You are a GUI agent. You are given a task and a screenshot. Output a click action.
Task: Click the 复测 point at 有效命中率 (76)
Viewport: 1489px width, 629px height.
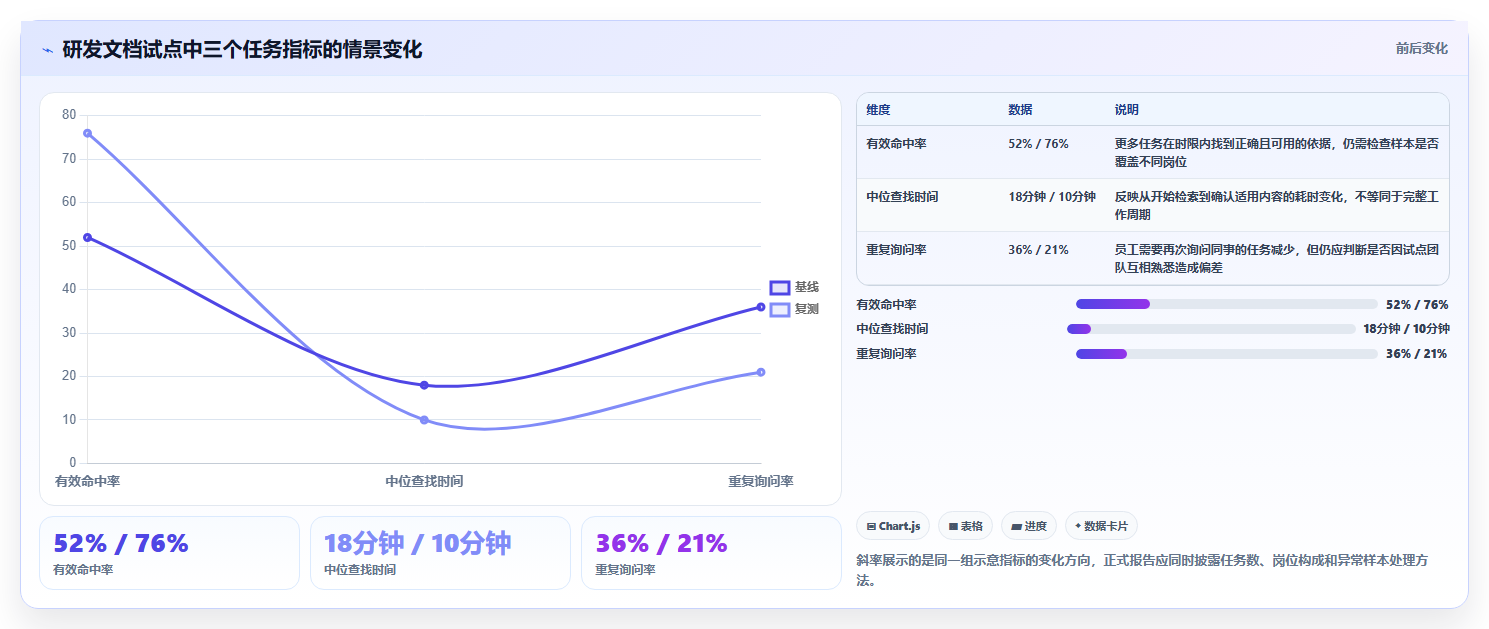88,133
